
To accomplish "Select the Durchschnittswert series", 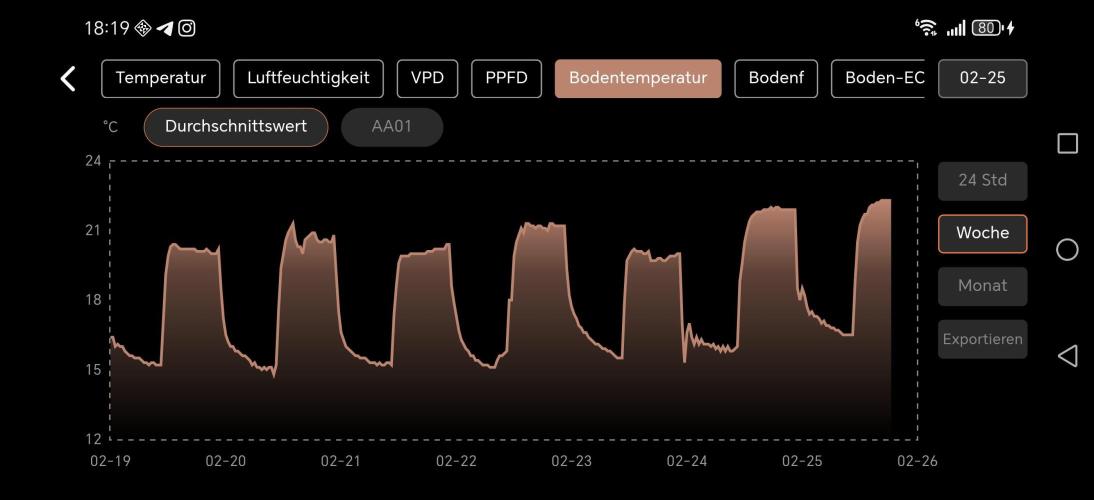I will coord(236,127).
